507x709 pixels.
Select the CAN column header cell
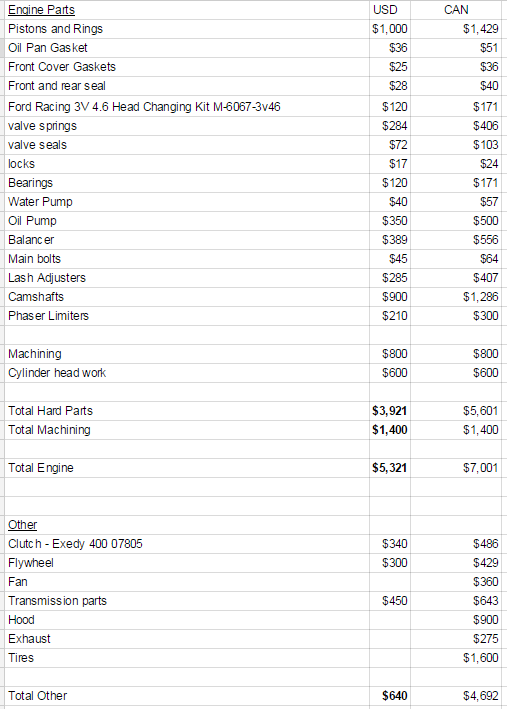[x=456, y=10]
